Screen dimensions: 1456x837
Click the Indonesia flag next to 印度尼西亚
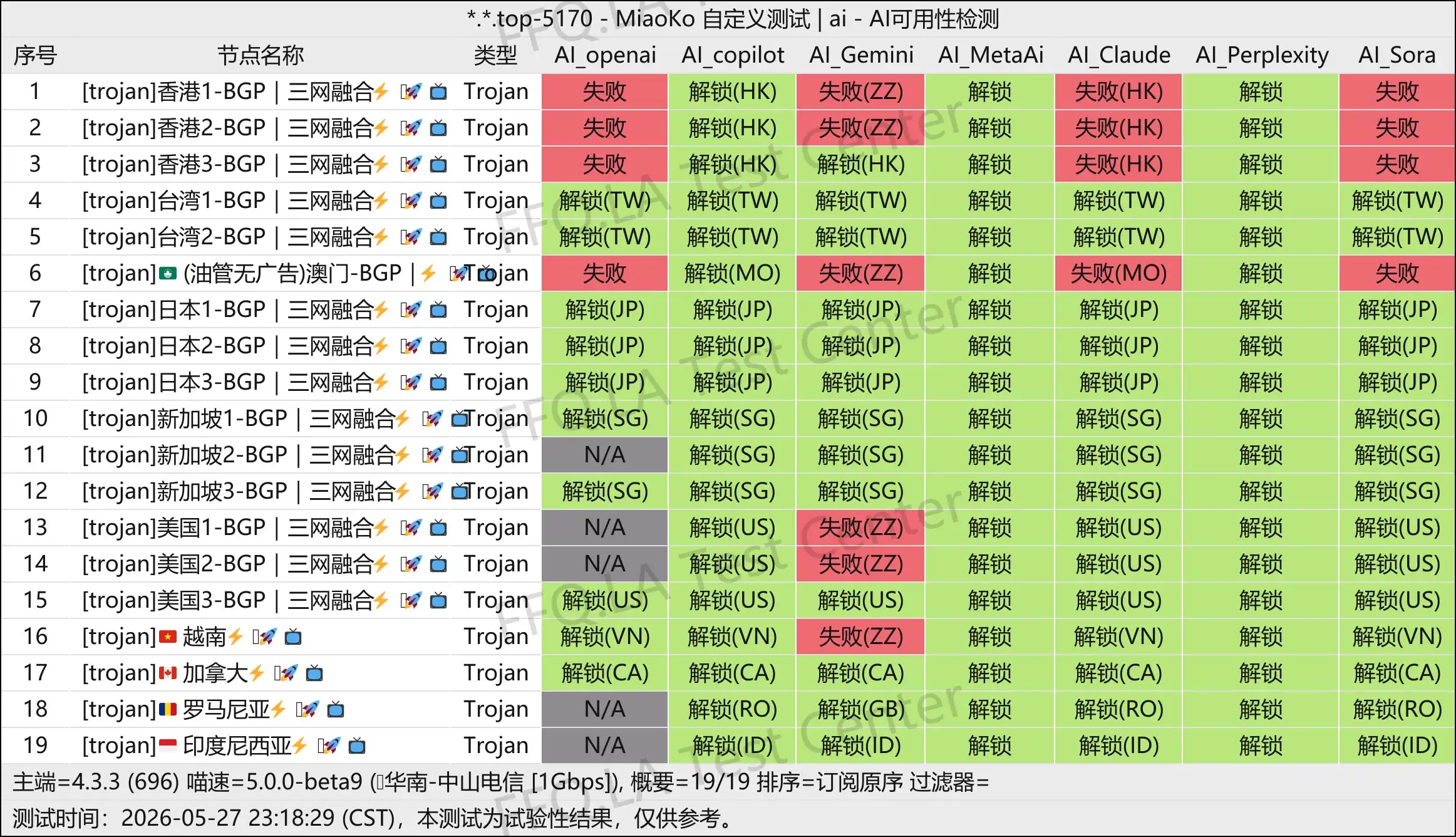pos(168,746)
